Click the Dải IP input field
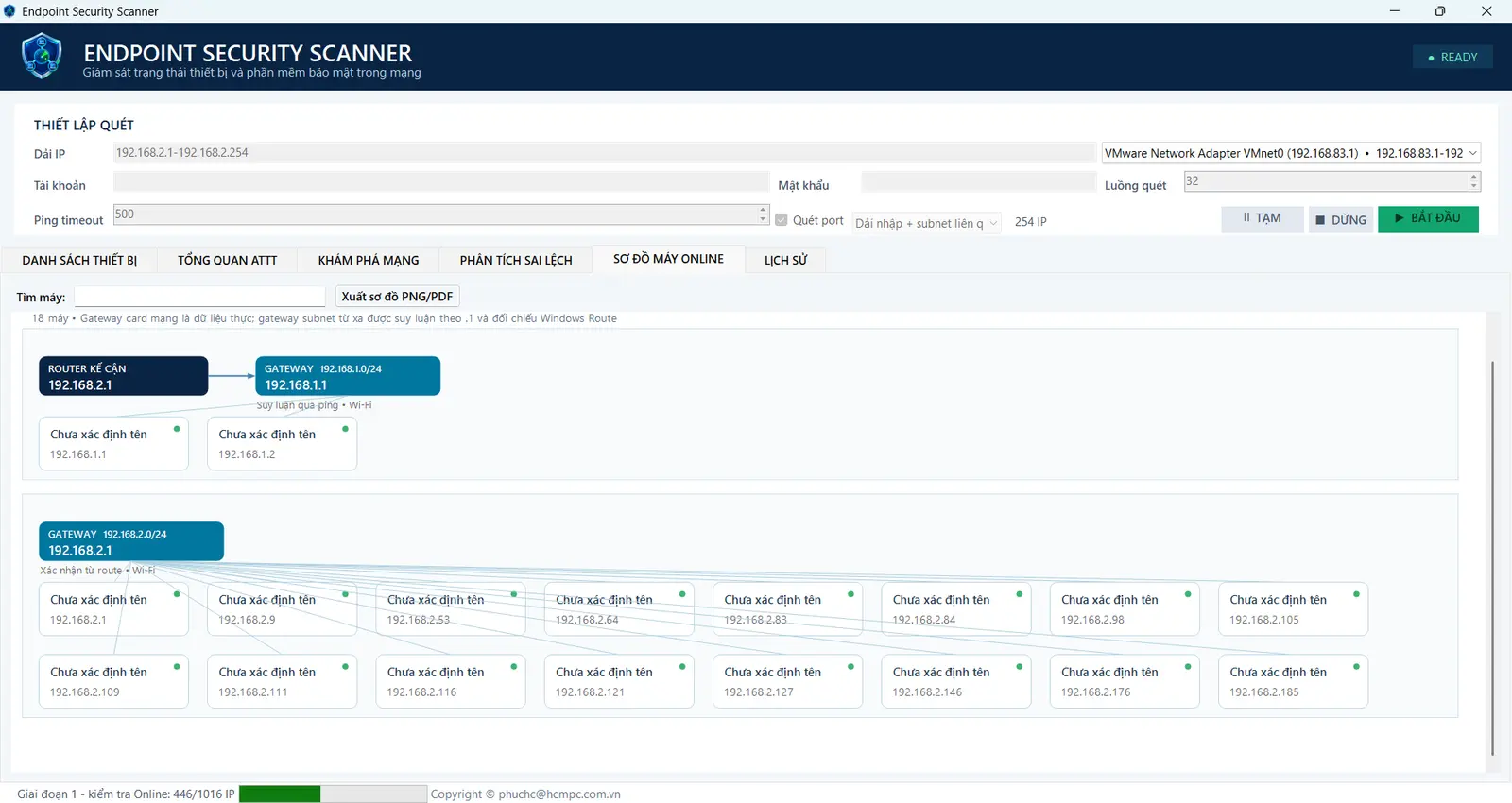 pos(604,153)
